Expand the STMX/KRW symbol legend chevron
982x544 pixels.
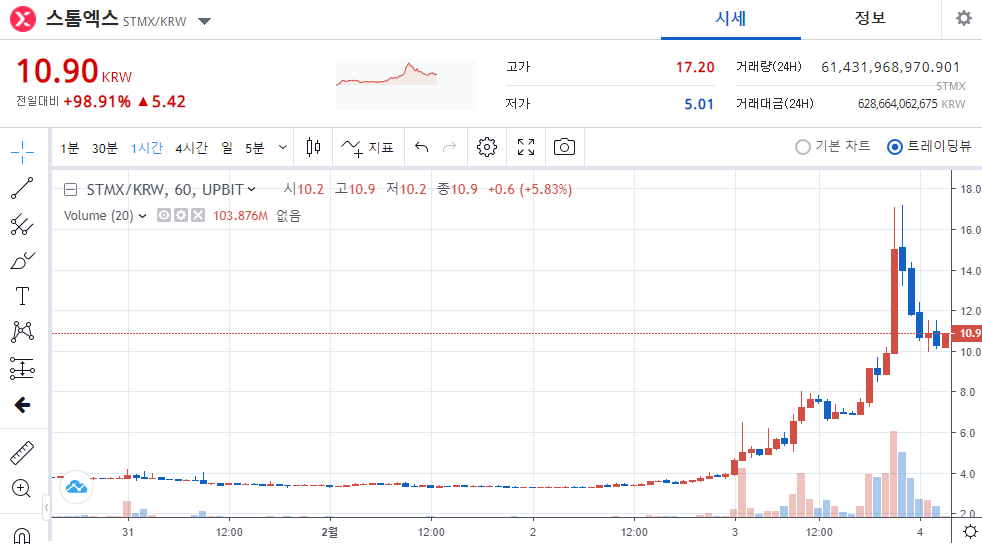tap(252, 189)
